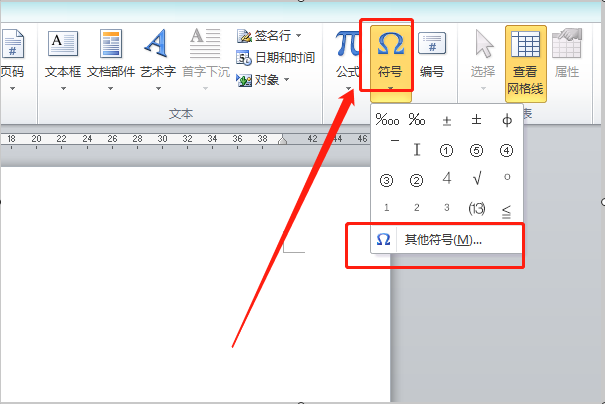The image size is (605, 404).
Task: Insert an Object (对象)
Action: [258, 80]
